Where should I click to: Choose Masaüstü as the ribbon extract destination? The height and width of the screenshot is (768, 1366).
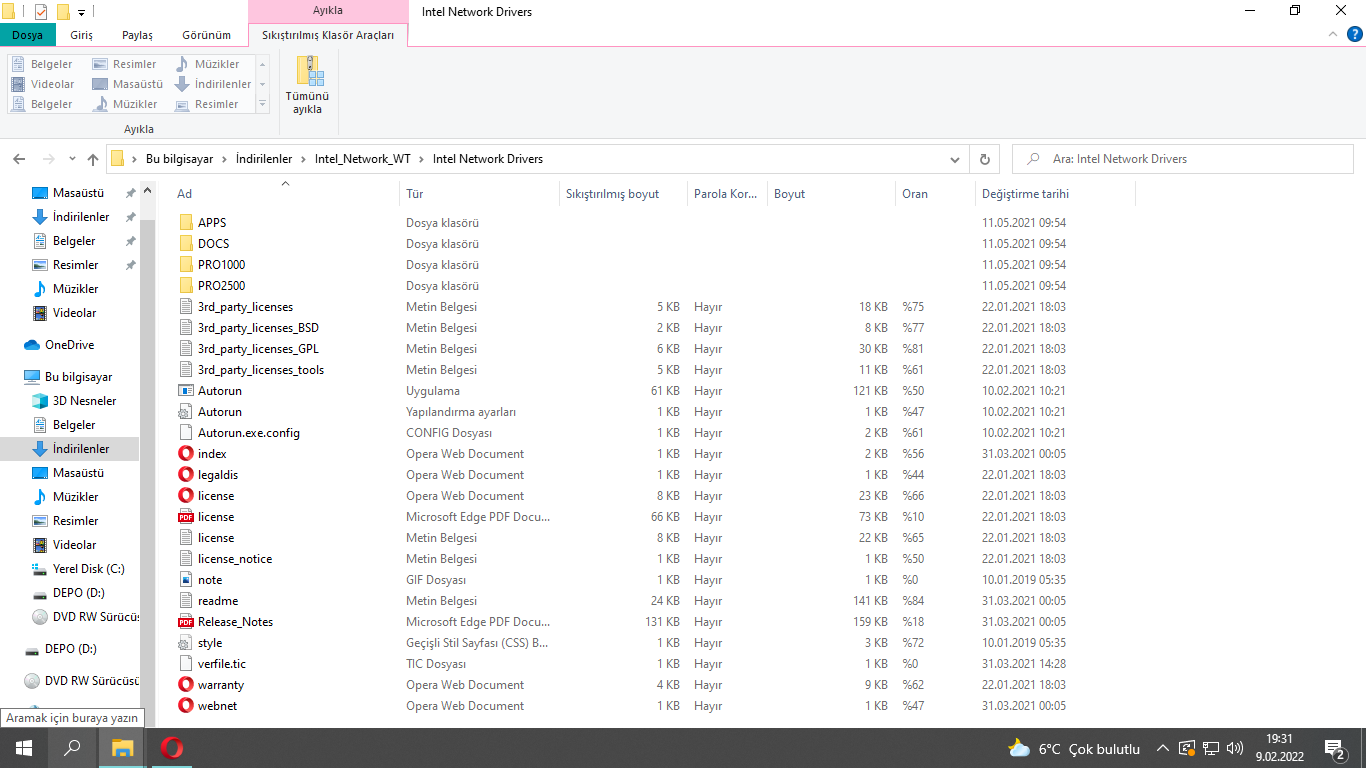point(128,84)
